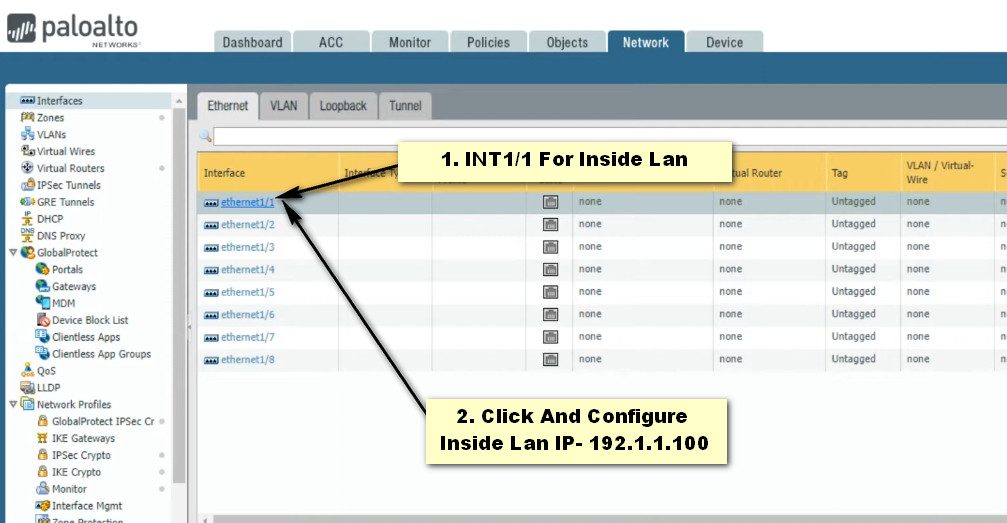Open Zones in the sidebar
The width and height of the screenshot is (1007, 523).
tap(50, 118)
